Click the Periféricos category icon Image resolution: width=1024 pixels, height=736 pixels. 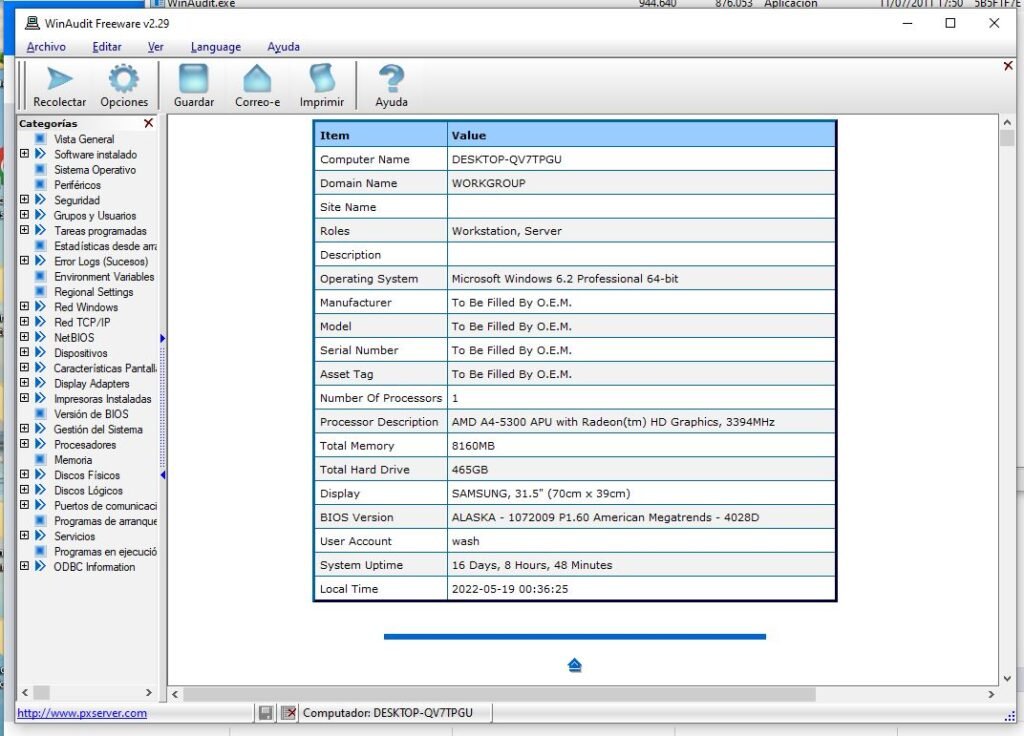40,184
